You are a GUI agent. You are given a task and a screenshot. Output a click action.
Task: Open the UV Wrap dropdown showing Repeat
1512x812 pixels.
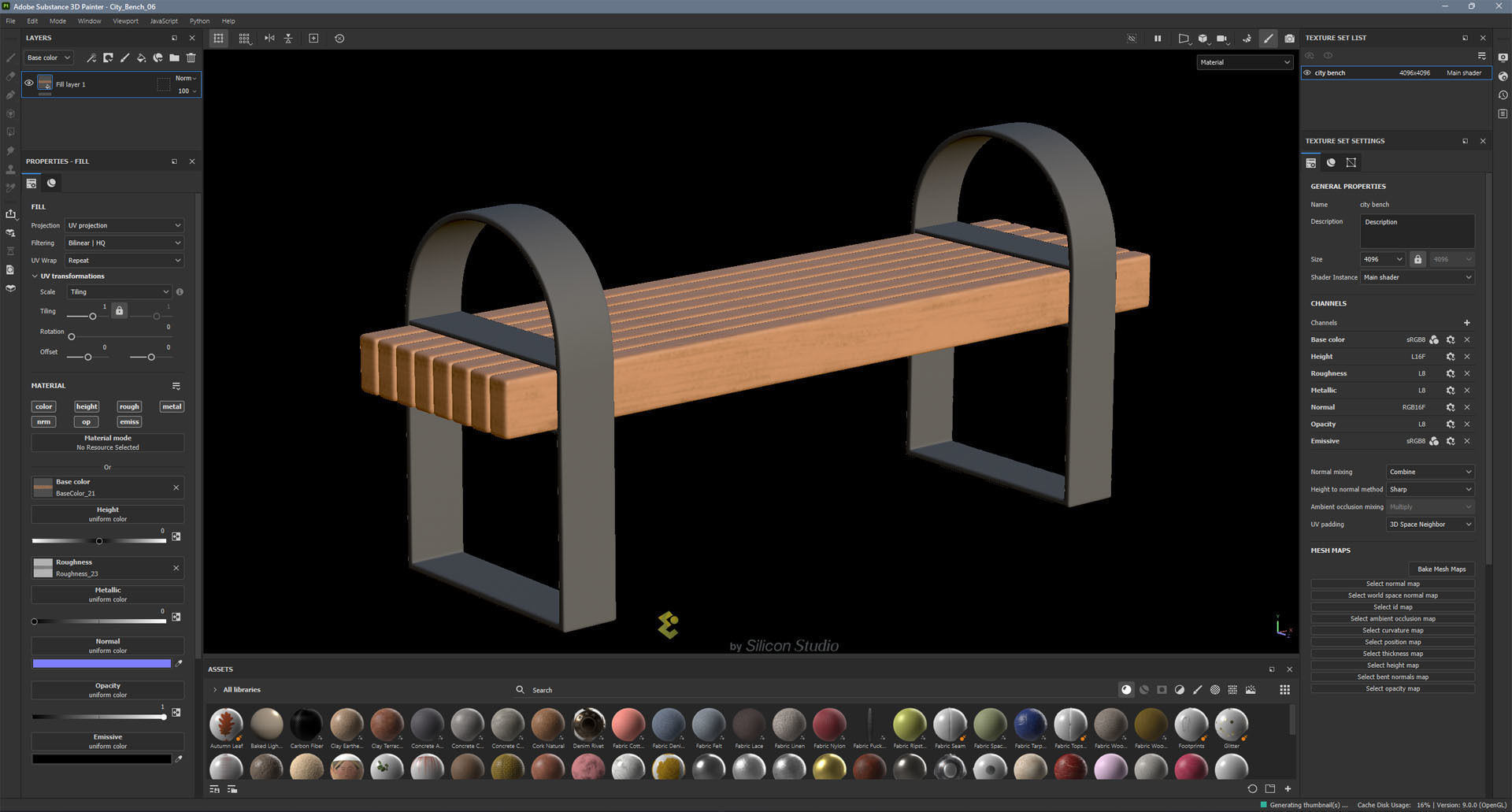(x=124, y=260)
